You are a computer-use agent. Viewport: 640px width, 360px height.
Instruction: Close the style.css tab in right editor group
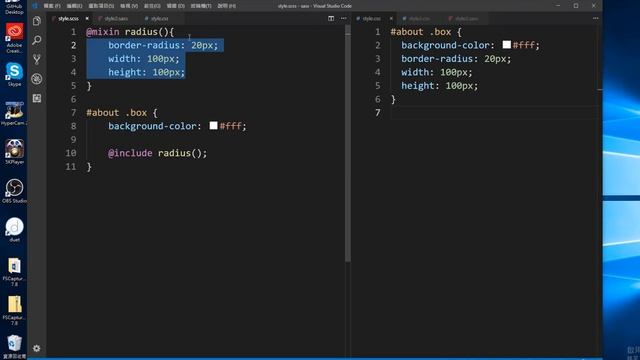391,18
